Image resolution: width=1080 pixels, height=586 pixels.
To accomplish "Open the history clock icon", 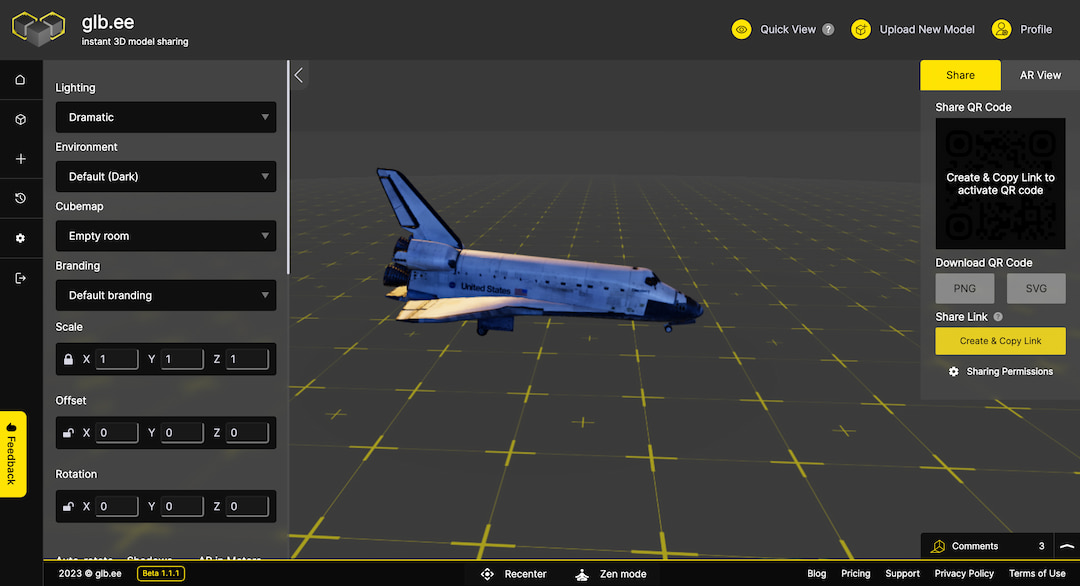I will [20, 199].
